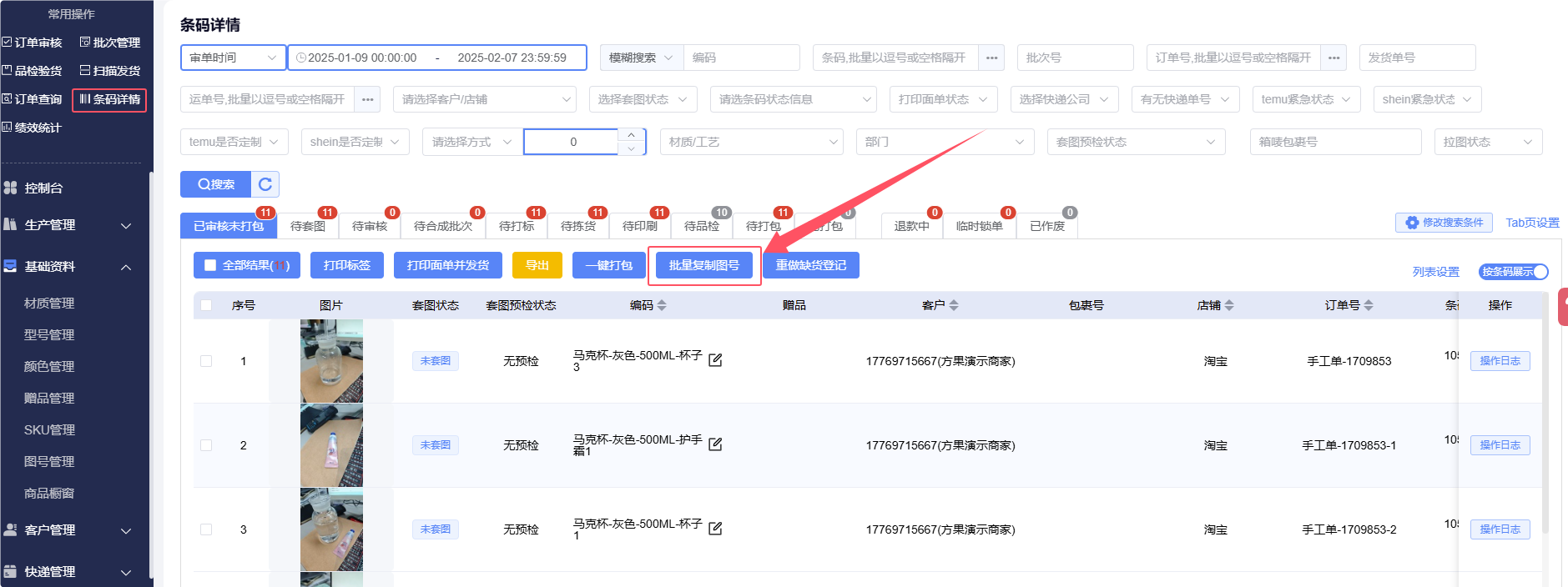Tick the checkbox for row 2
The width and height of the screenshot is (1568, 587).
coord(206,445)
